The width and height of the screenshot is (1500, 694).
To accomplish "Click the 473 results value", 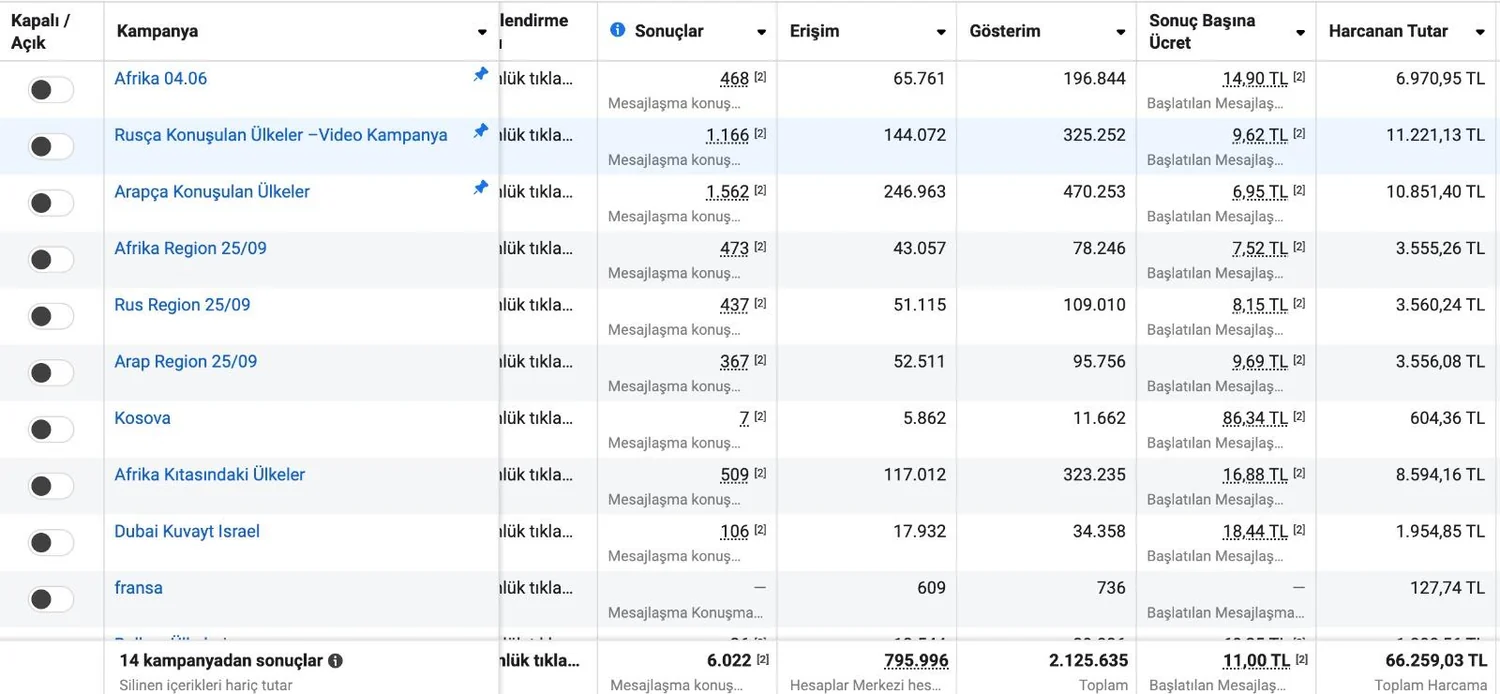I will (734, 248).
